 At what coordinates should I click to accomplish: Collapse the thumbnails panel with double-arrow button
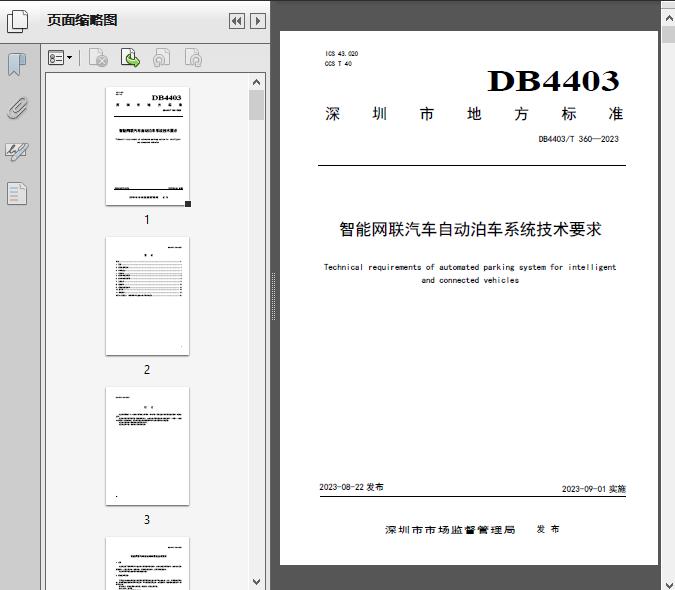pos(237,21)
